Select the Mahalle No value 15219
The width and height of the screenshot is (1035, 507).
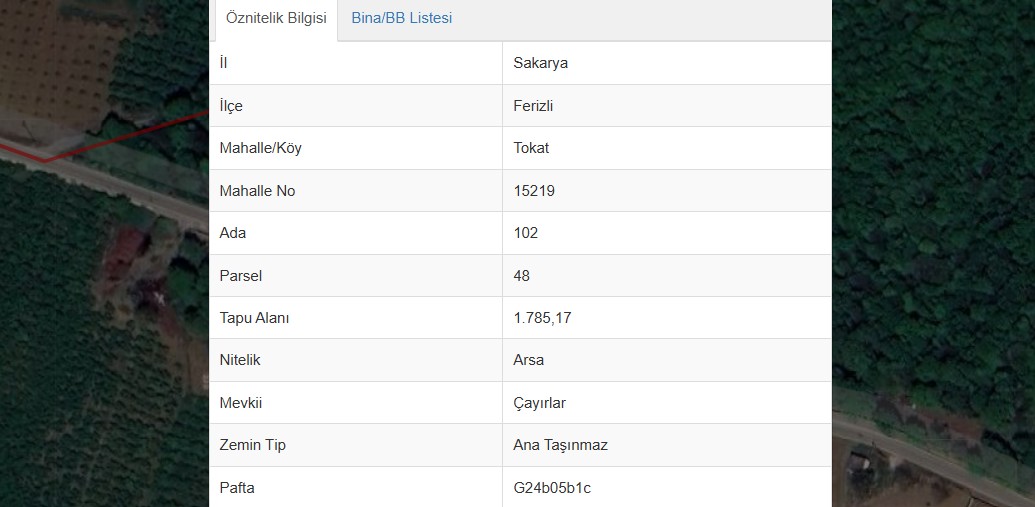(534, 191)
